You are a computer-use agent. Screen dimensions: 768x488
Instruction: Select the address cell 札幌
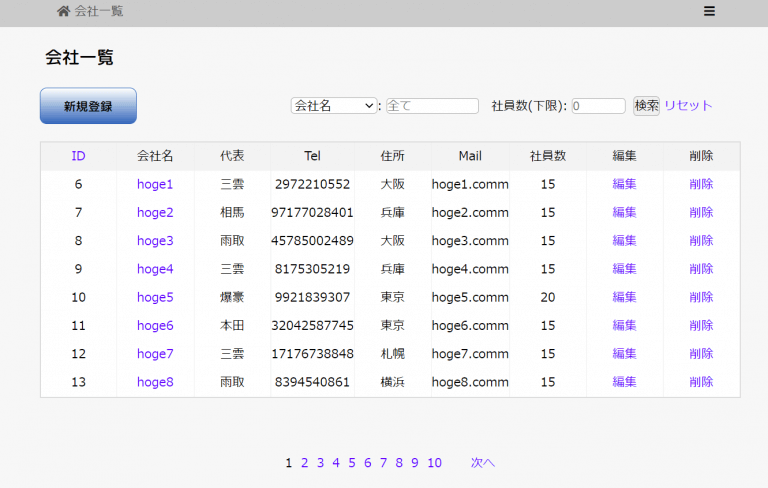point(393,354)
